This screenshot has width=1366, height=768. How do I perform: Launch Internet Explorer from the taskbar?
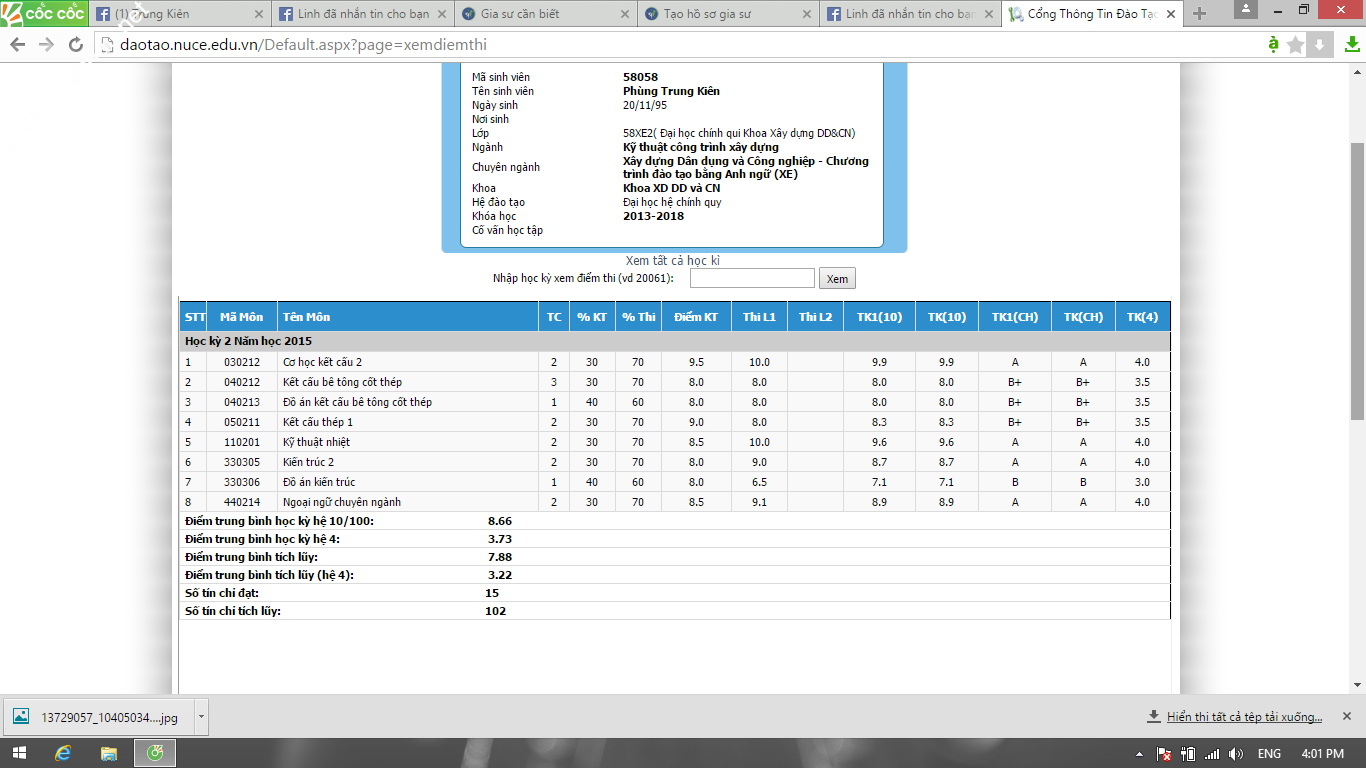tap(63, 753)
